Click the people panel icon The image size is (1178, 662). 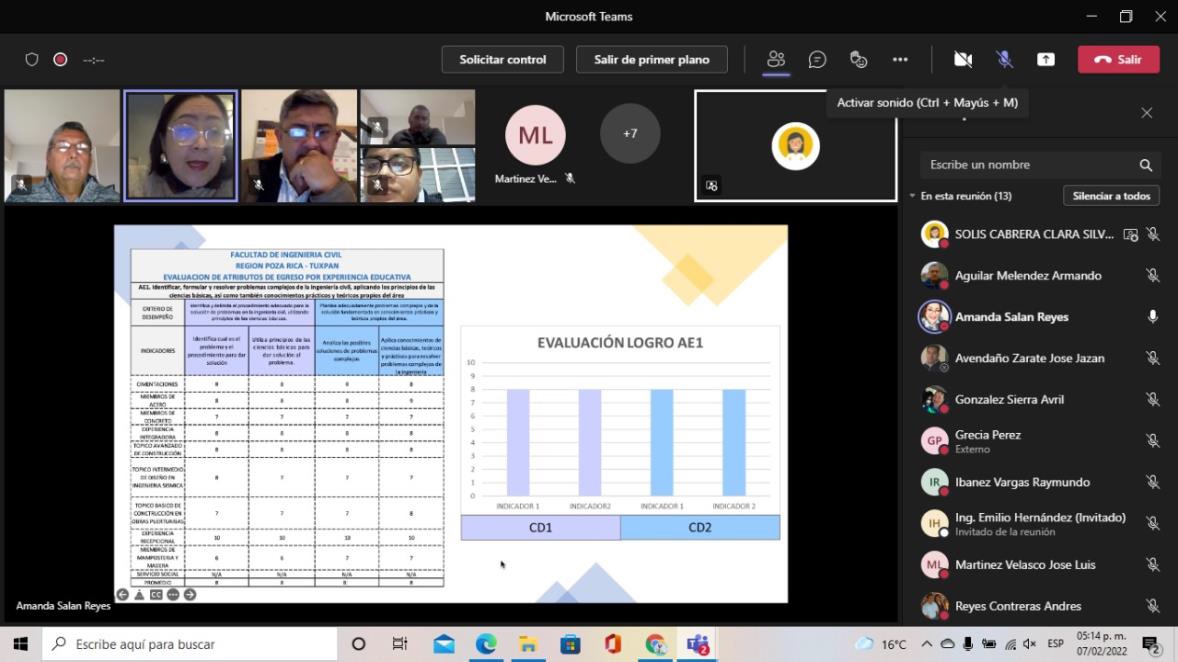pos(776,60)
